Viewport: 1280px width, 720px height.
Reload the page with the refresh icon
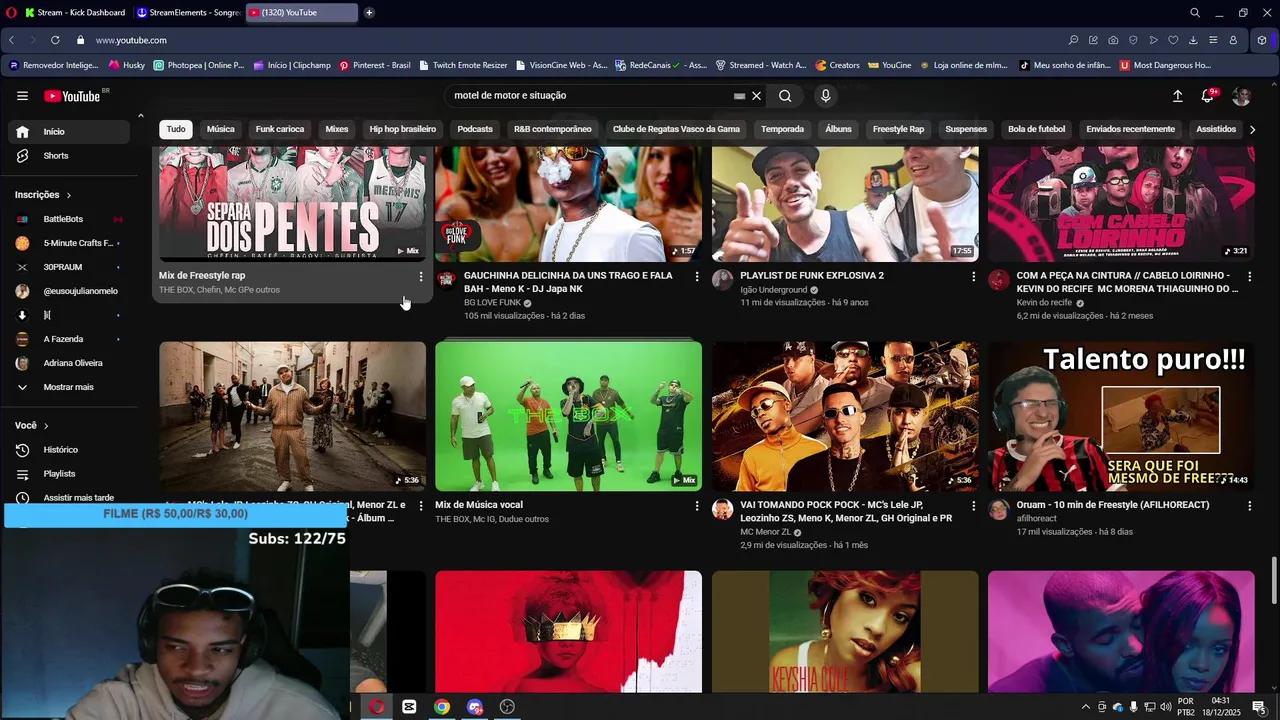[55, 40]
